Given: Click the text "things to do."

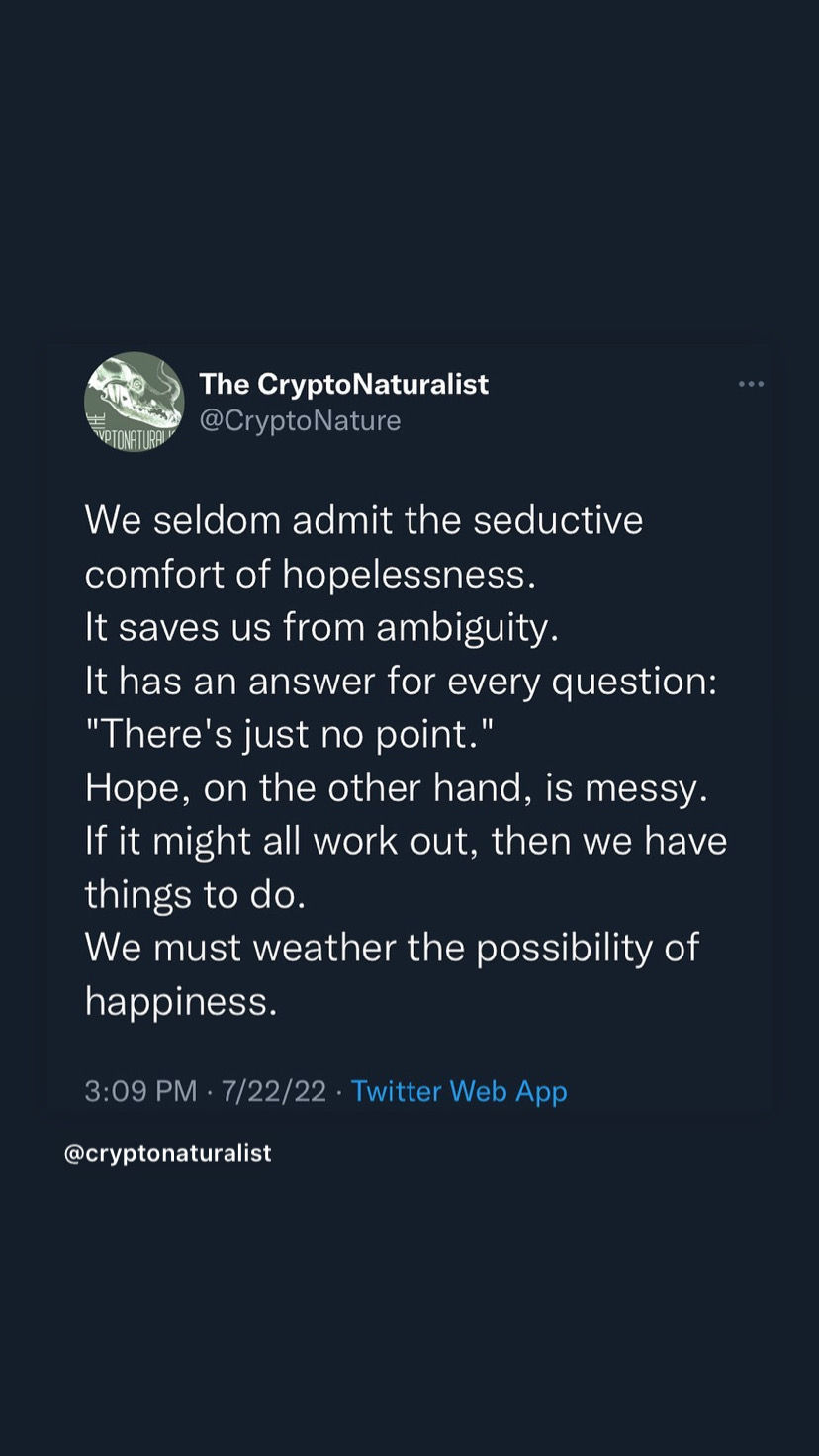Looking at the screenshot, I should coord(195,895).
